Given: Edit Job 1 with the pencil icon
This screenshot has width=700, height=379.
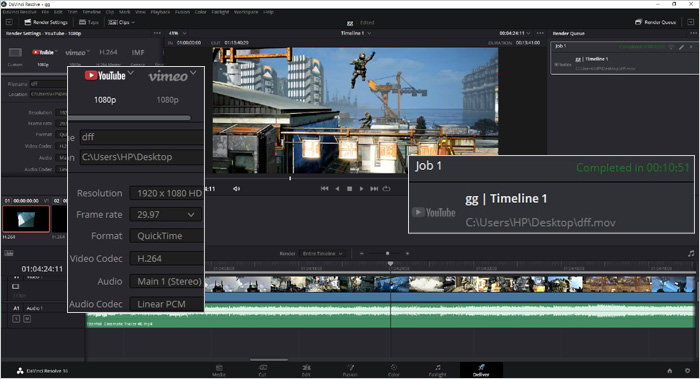Looking at the screenshot, I should pyautogui.click(x=681, y=46).
